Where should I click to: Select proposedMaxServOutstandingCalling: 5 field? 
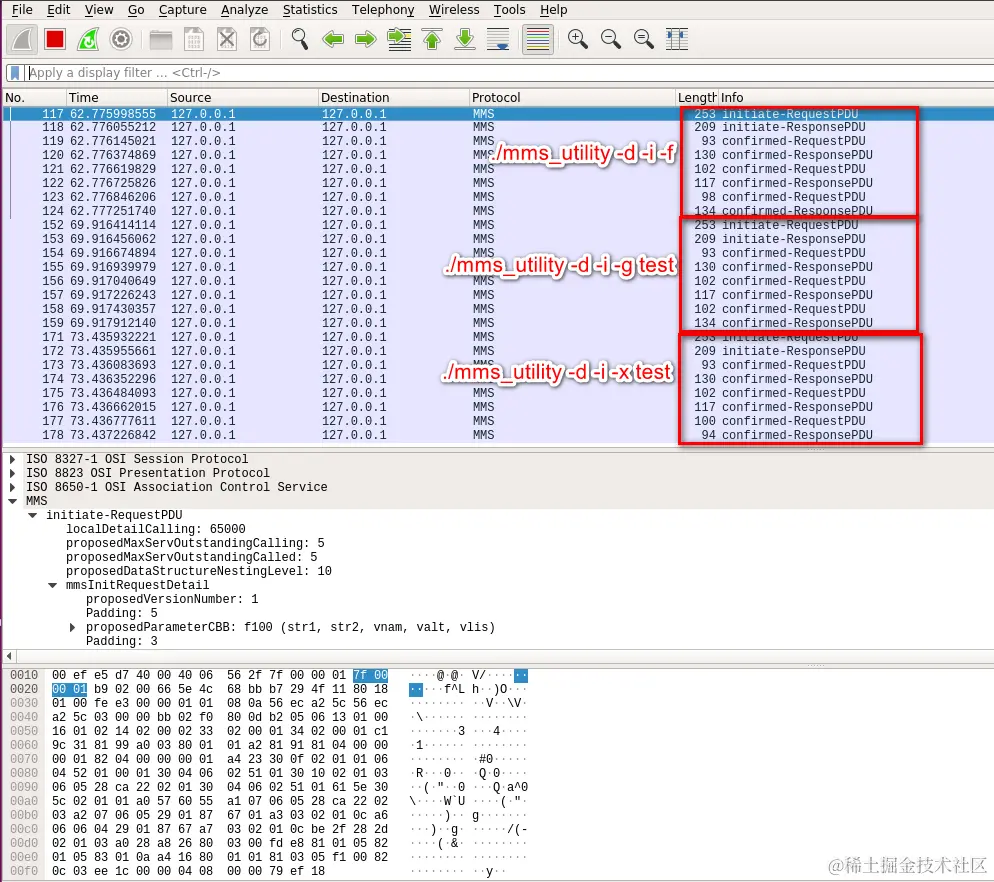(195, 543)
